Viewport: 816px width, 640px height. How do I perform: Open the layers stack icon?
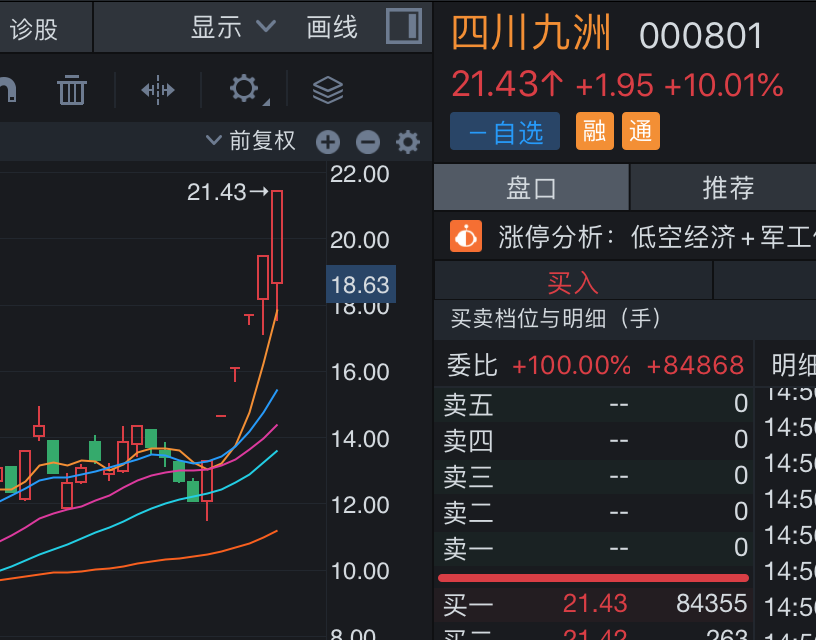point(328,90)
